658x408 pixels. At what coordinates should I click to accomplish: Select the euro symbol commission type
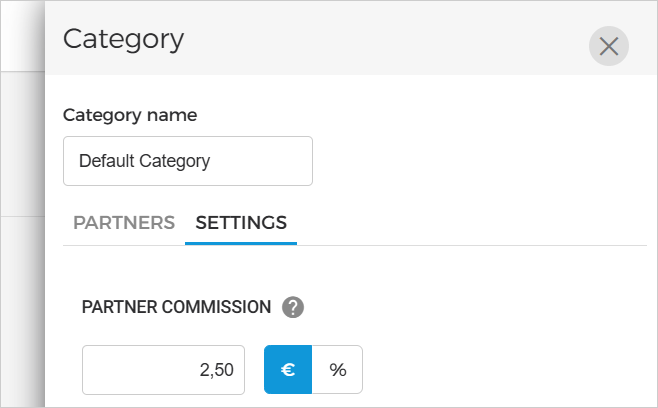(x=288, y=370)
